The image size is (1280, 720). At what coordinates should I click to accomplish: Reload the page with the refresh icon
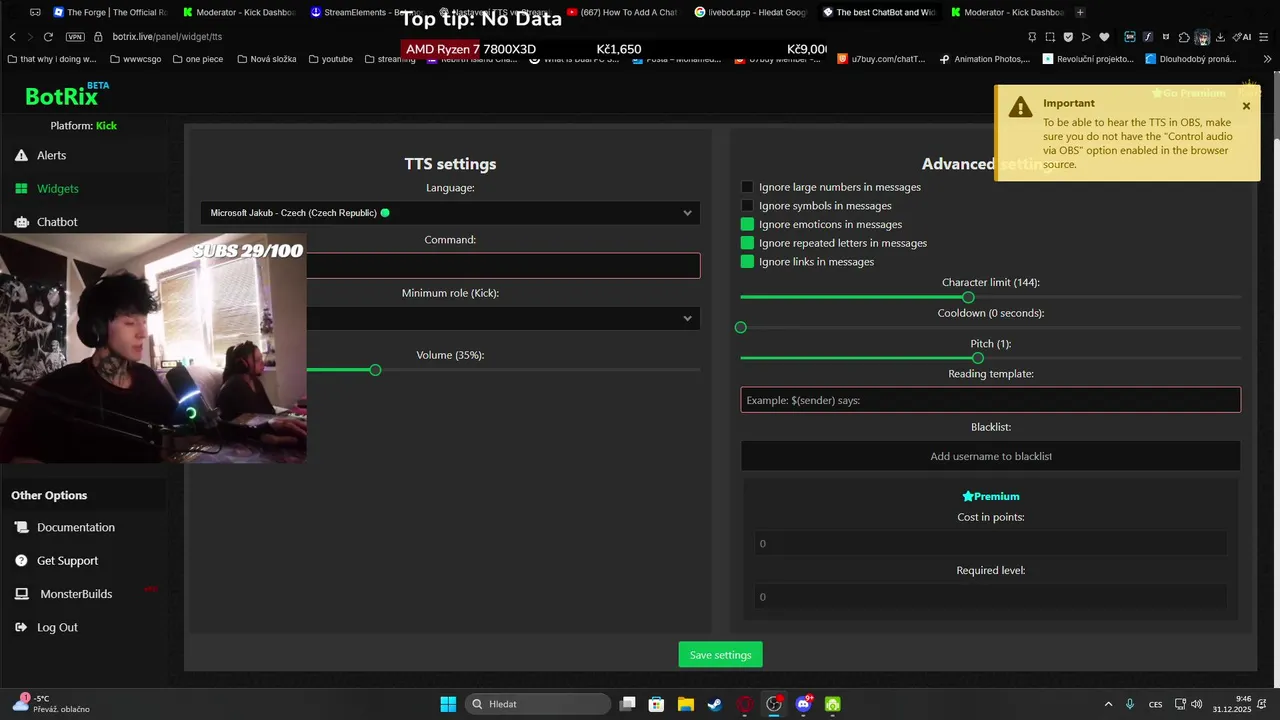click(49, 37)
